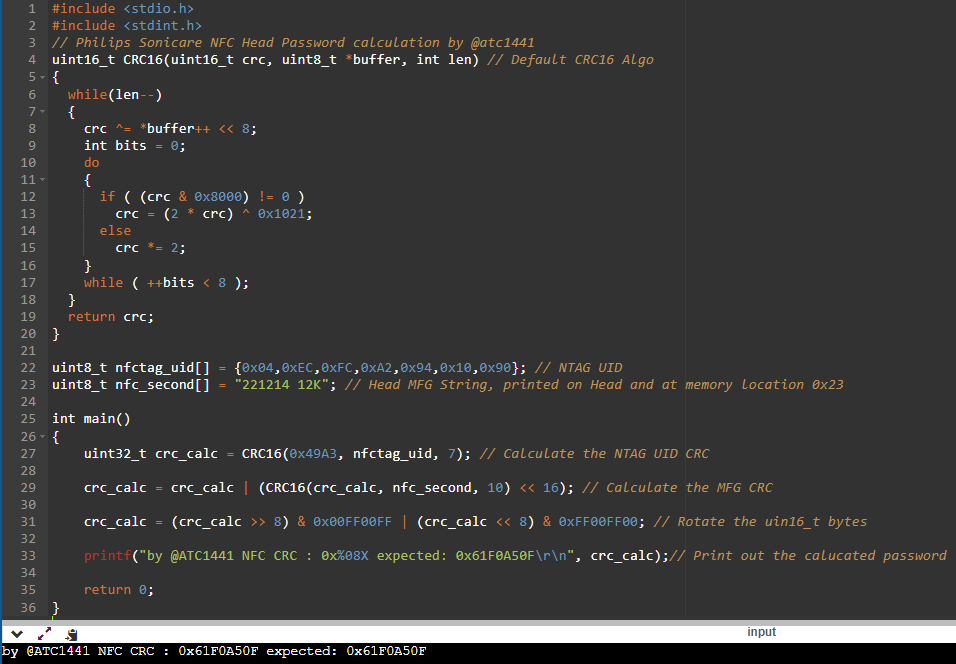This screenshot has width=956, height=664.
Task: Click the seed value 0x49A3
Action: coord(313,454)
